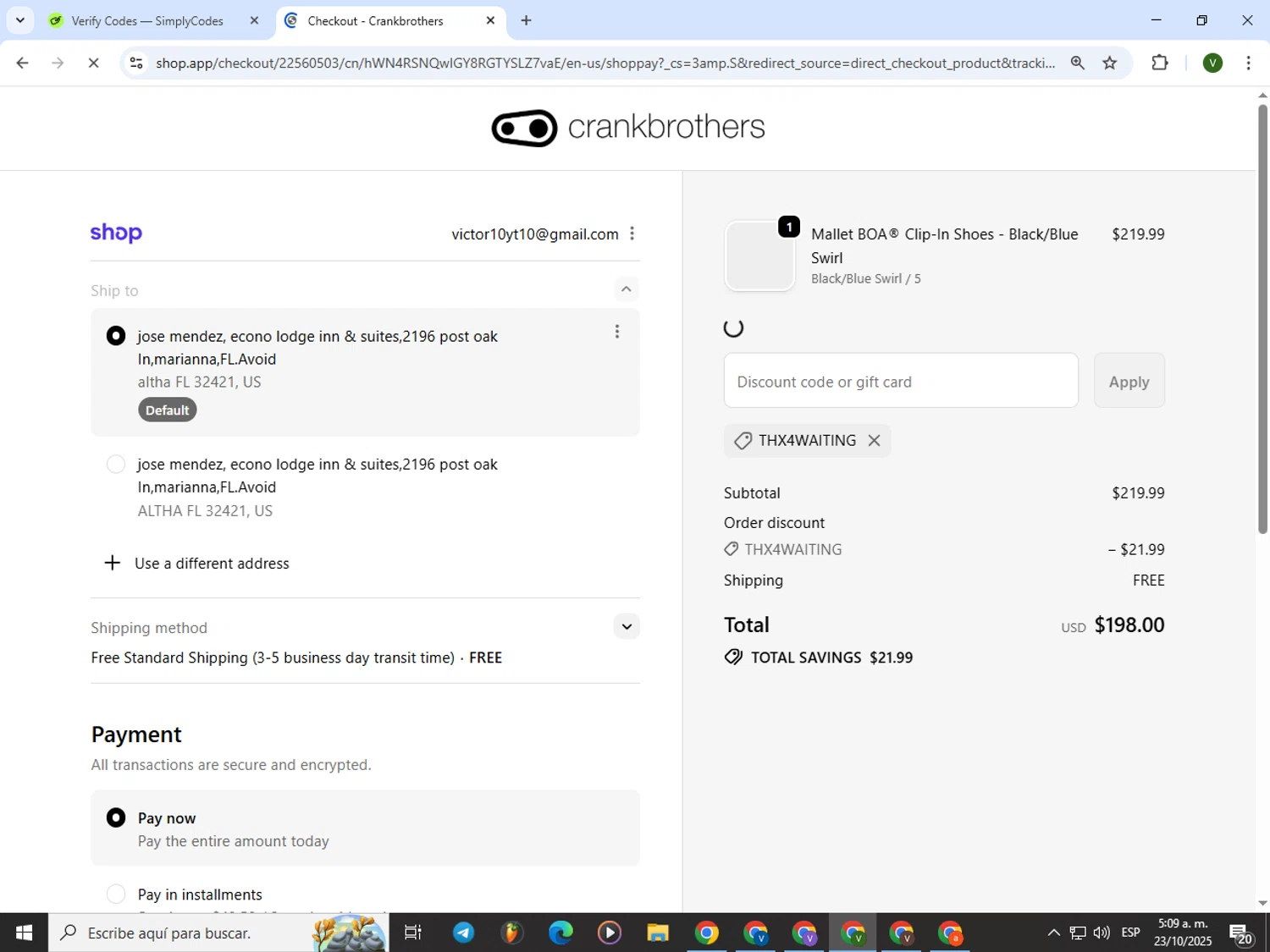This screenshot has height=952, width=1270.
Task: Click the ESP language indicator
Action: pos(1130,933)
